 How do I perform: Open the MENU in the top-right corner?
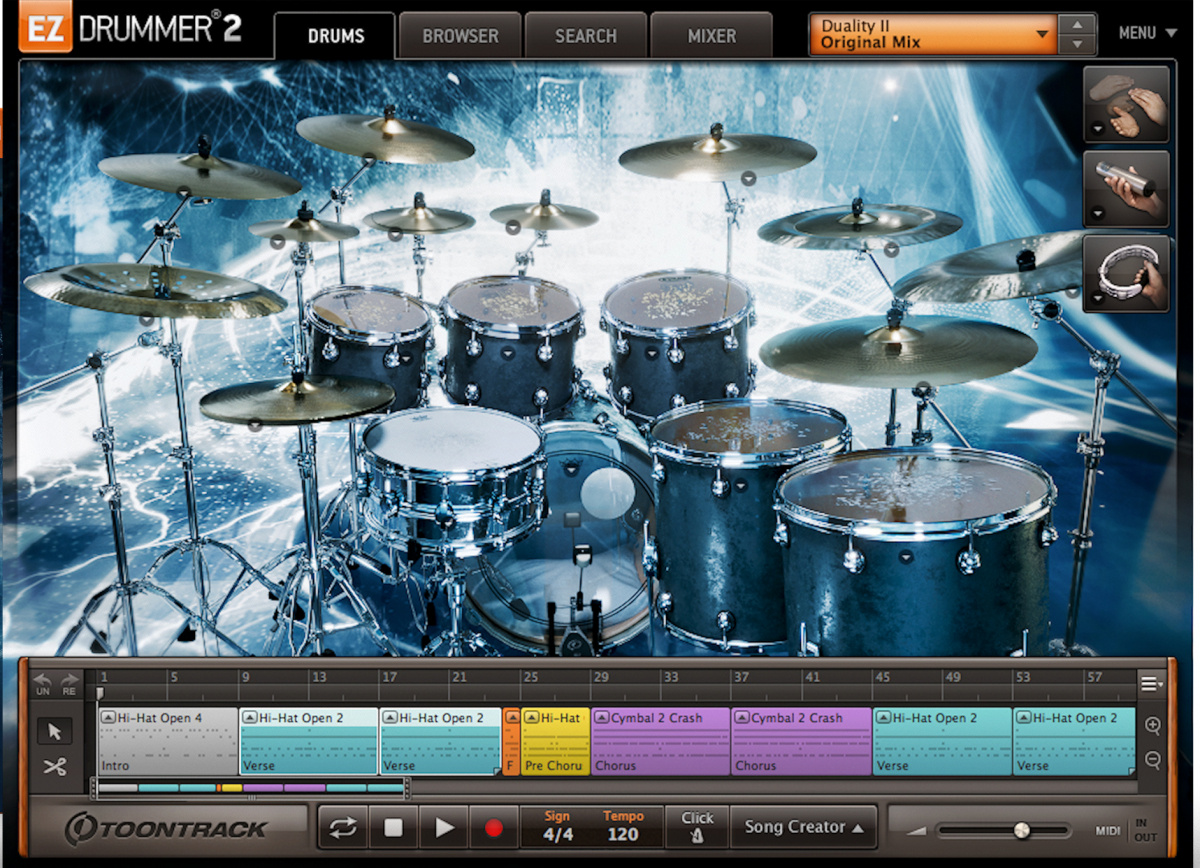click(1148, 33)
